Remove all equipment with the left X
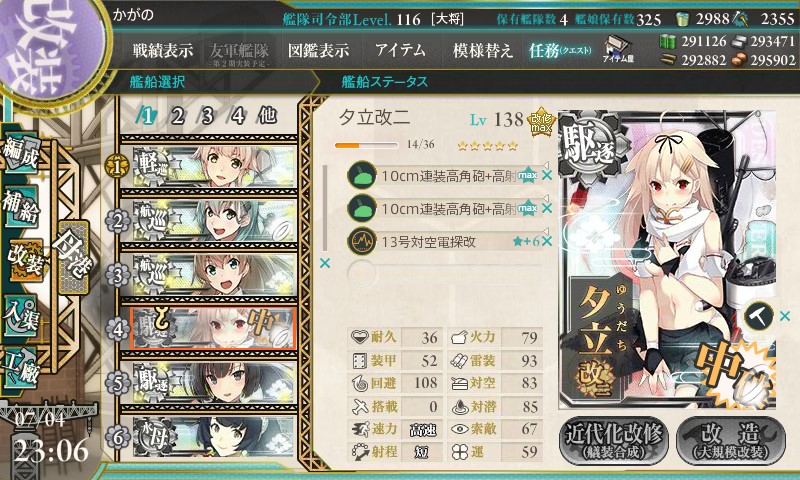 (x=324, y=263)
